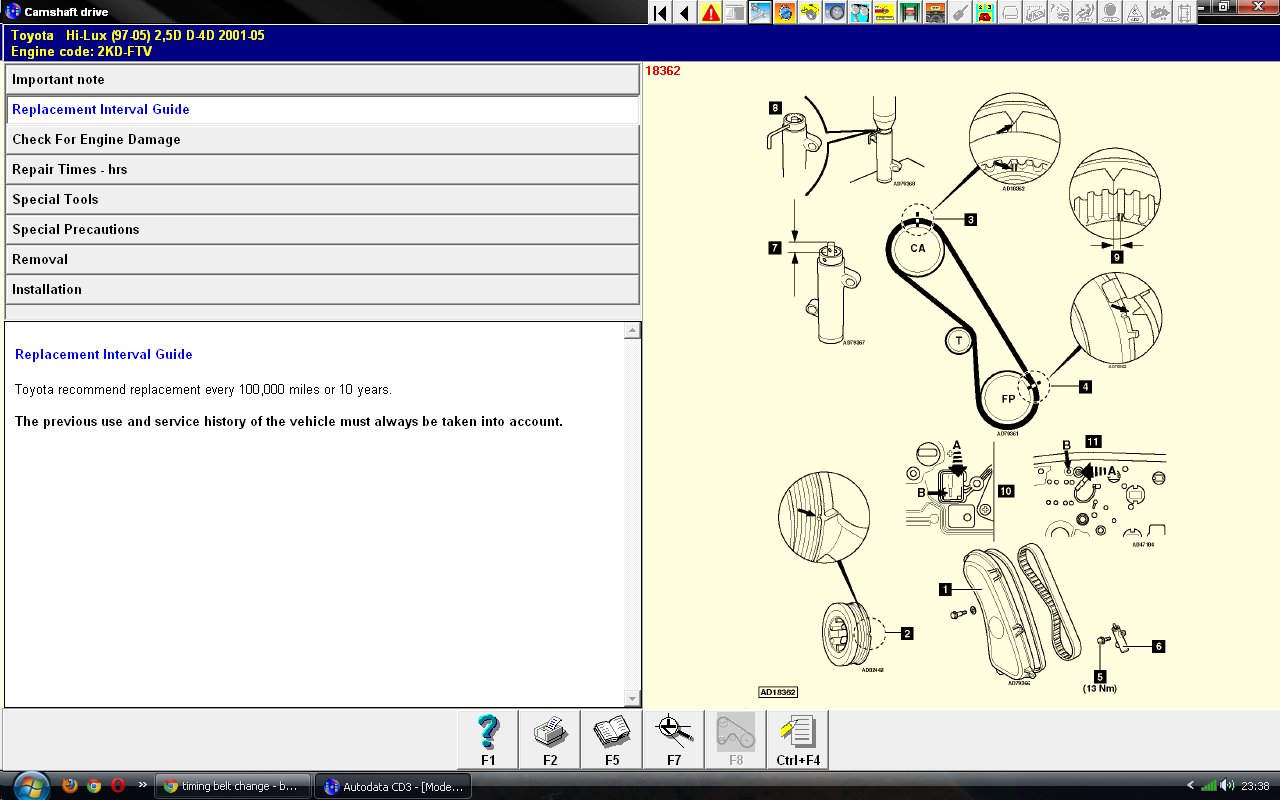The width and height of the screenshot is (1280, 800).
Task: Click the network signal tray icon
Action: point(1208,786)
